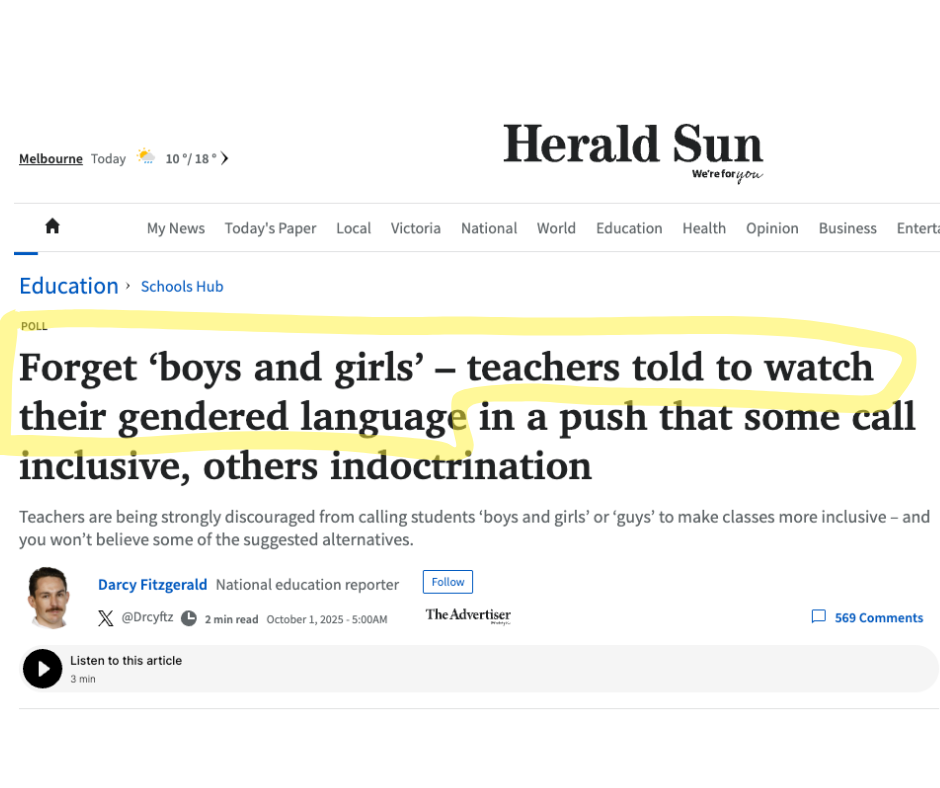Click the clock icon near 2 min read
Viewport: 940px width, 788px height.
click(189, 618)
